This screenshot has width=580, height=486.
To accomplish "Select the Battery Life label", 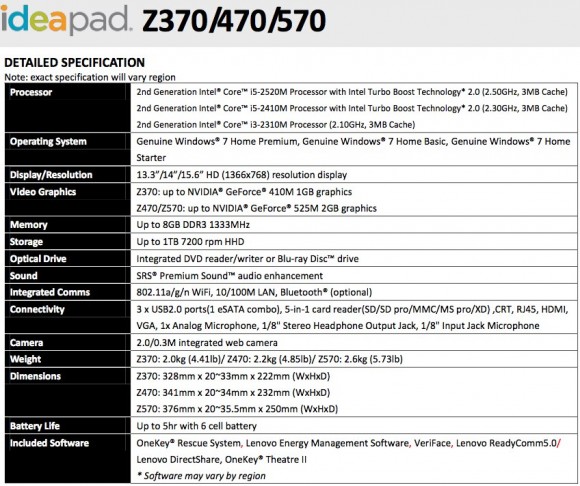I will point(35,426).
